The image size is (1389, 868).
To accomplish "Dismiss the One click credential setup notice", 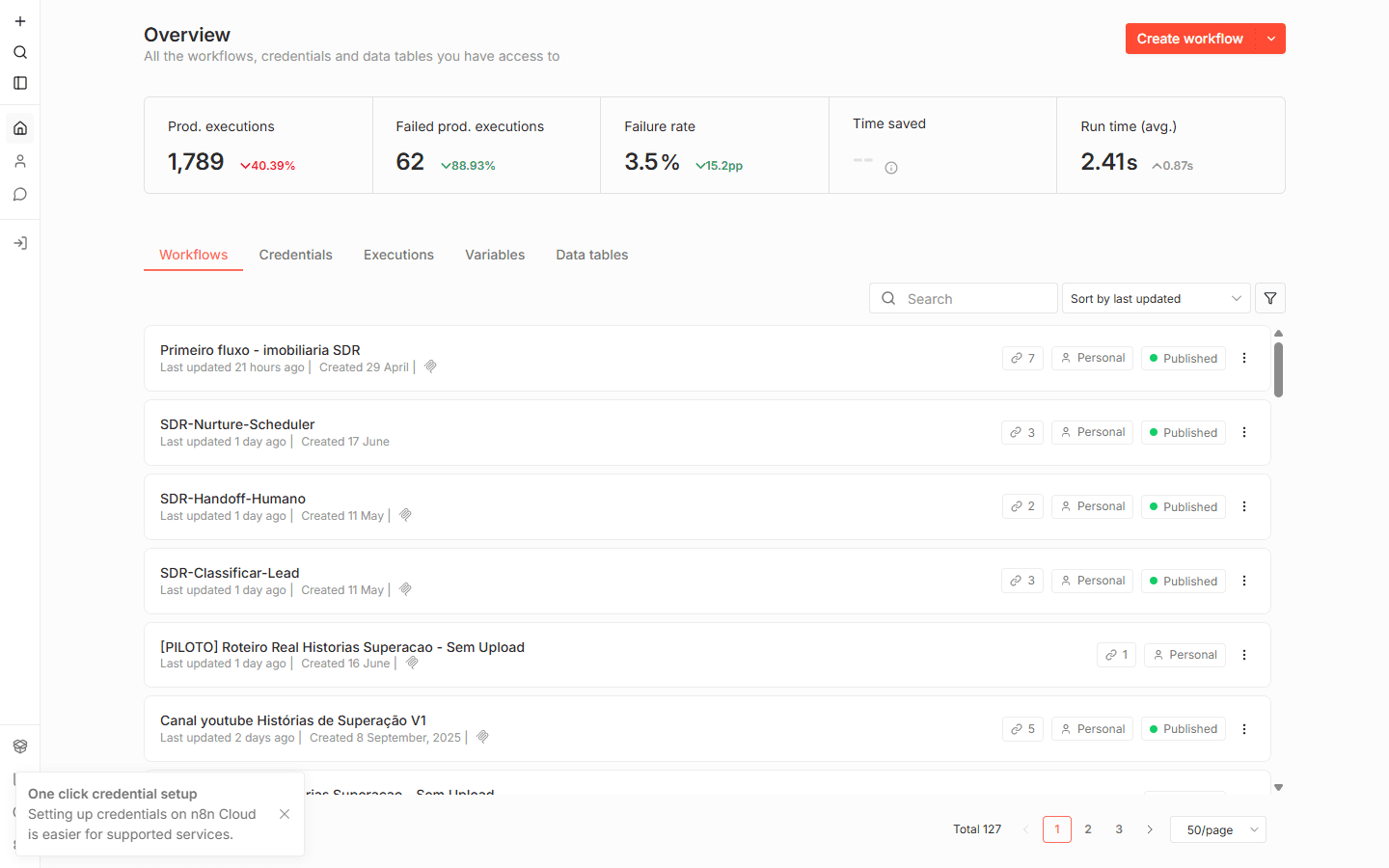I will pyautogui.click(x=285, y=814).
